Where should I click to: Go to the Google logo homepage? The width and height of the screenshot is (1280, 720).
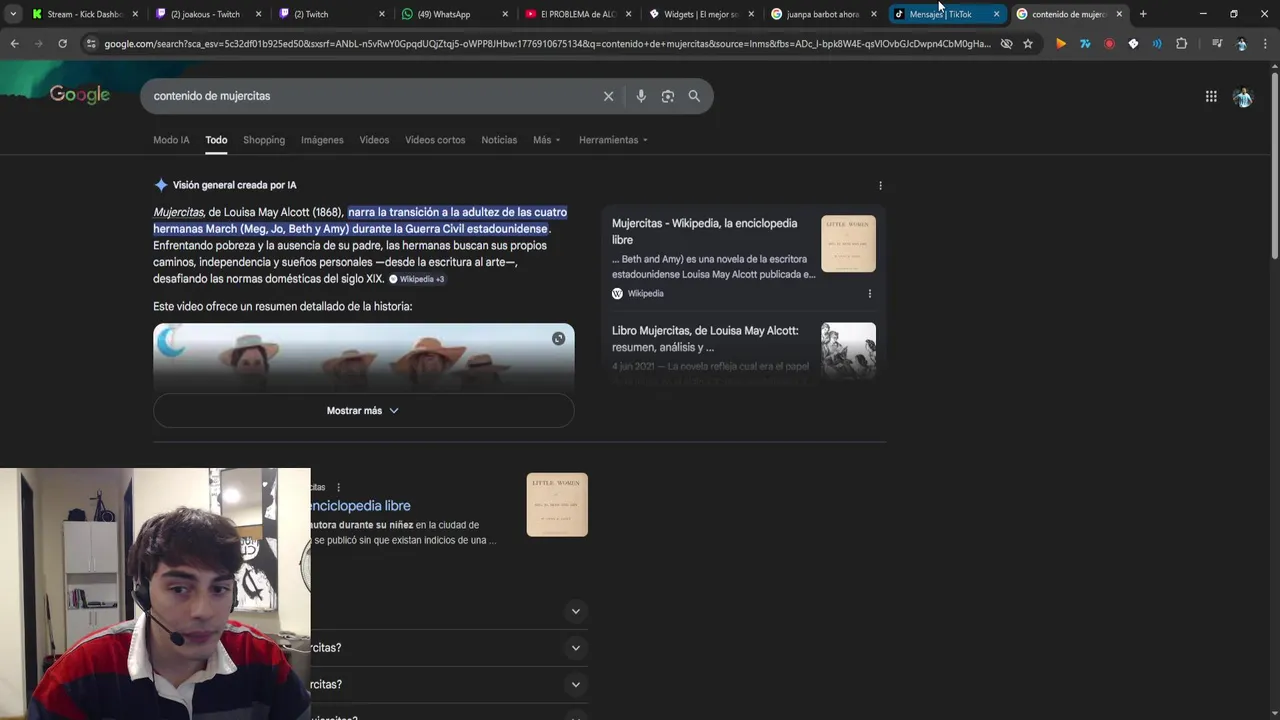(80, 95)
